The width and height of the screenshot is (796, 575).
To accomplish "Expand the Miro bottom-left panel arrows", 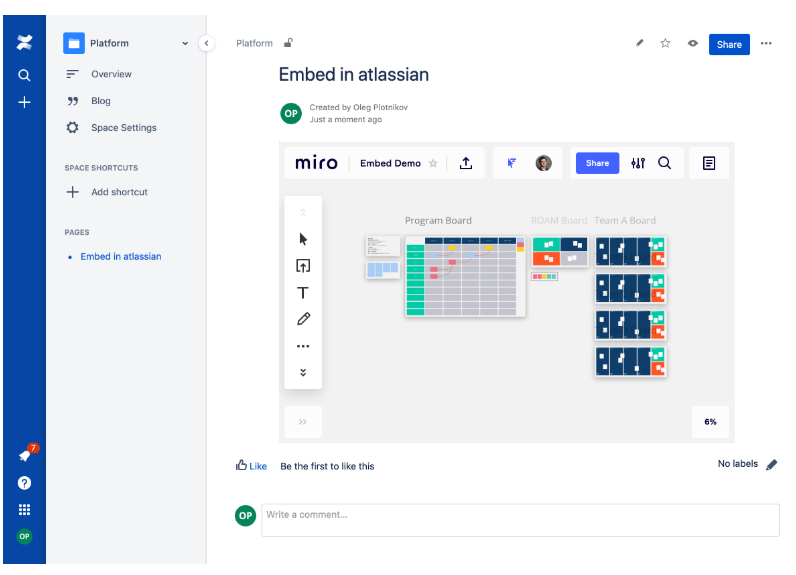I will (x=303, y=422).
